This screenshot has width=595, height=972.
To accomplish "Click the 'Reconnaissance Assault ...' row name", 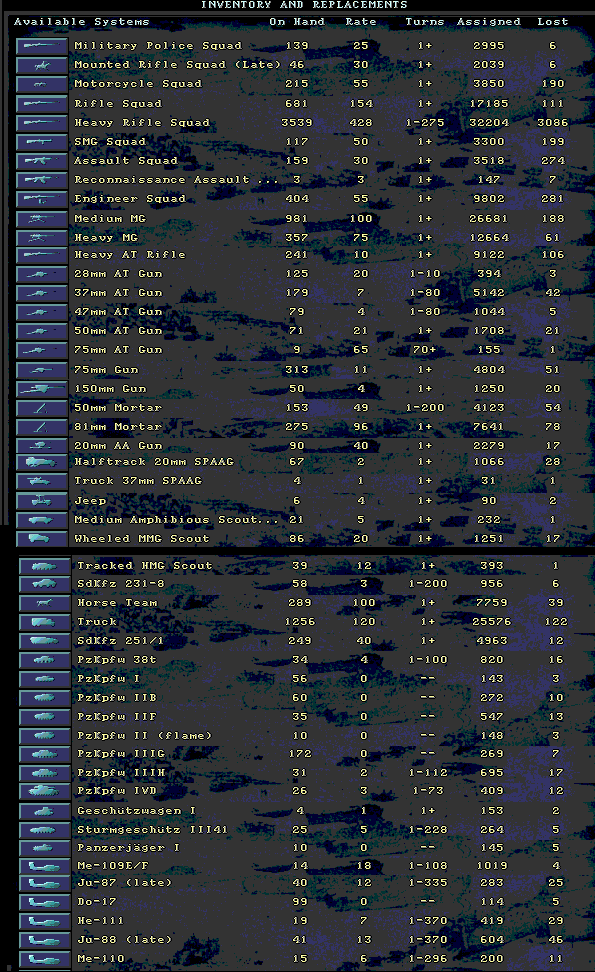I will (176, 180).
